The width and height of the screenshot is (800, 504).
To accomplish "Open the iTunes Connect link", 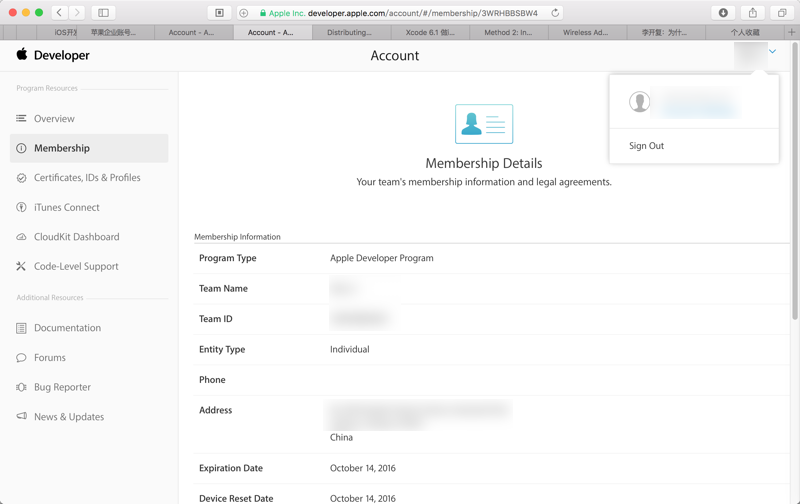I will coord(67,208).
